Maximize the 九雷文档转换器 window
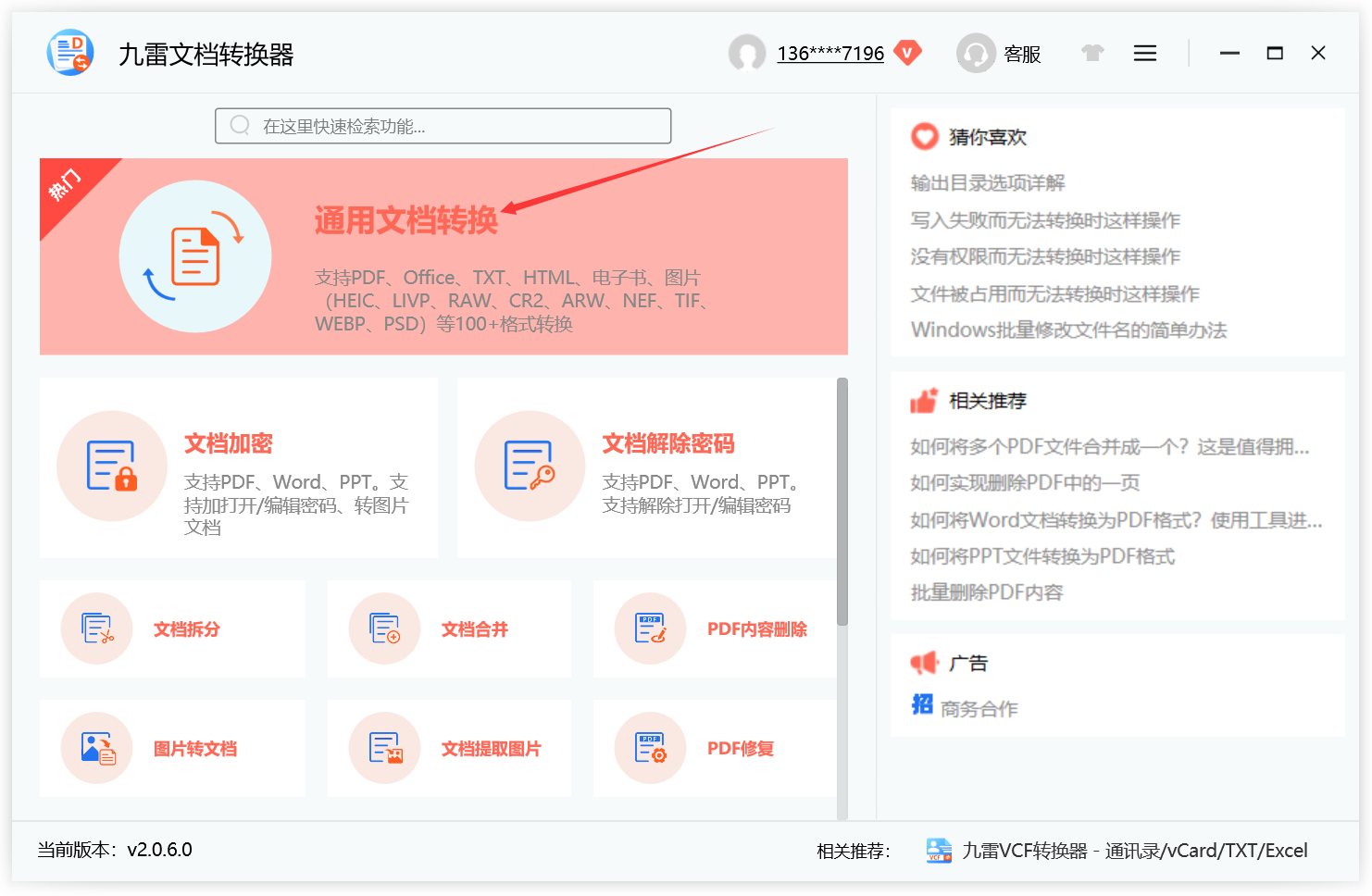Screen dimensions: 1372x896 point(1275,53)
